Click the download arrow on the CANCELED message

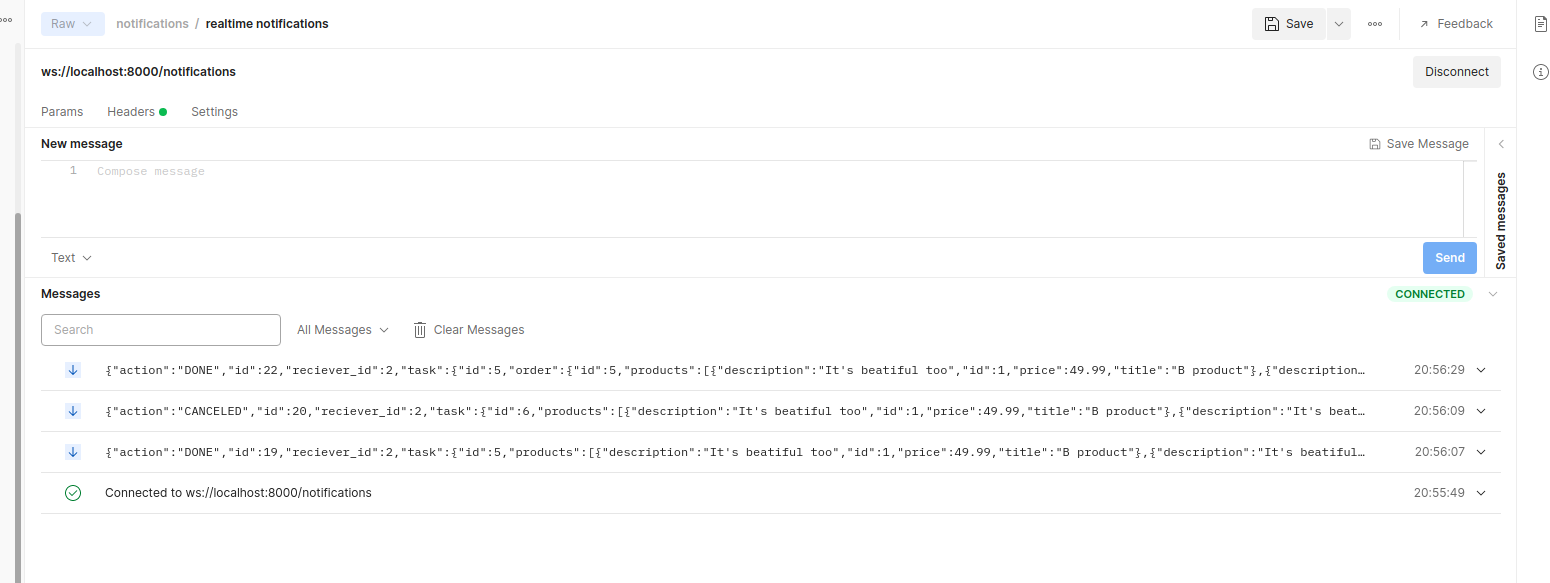[x=72, y=410]
